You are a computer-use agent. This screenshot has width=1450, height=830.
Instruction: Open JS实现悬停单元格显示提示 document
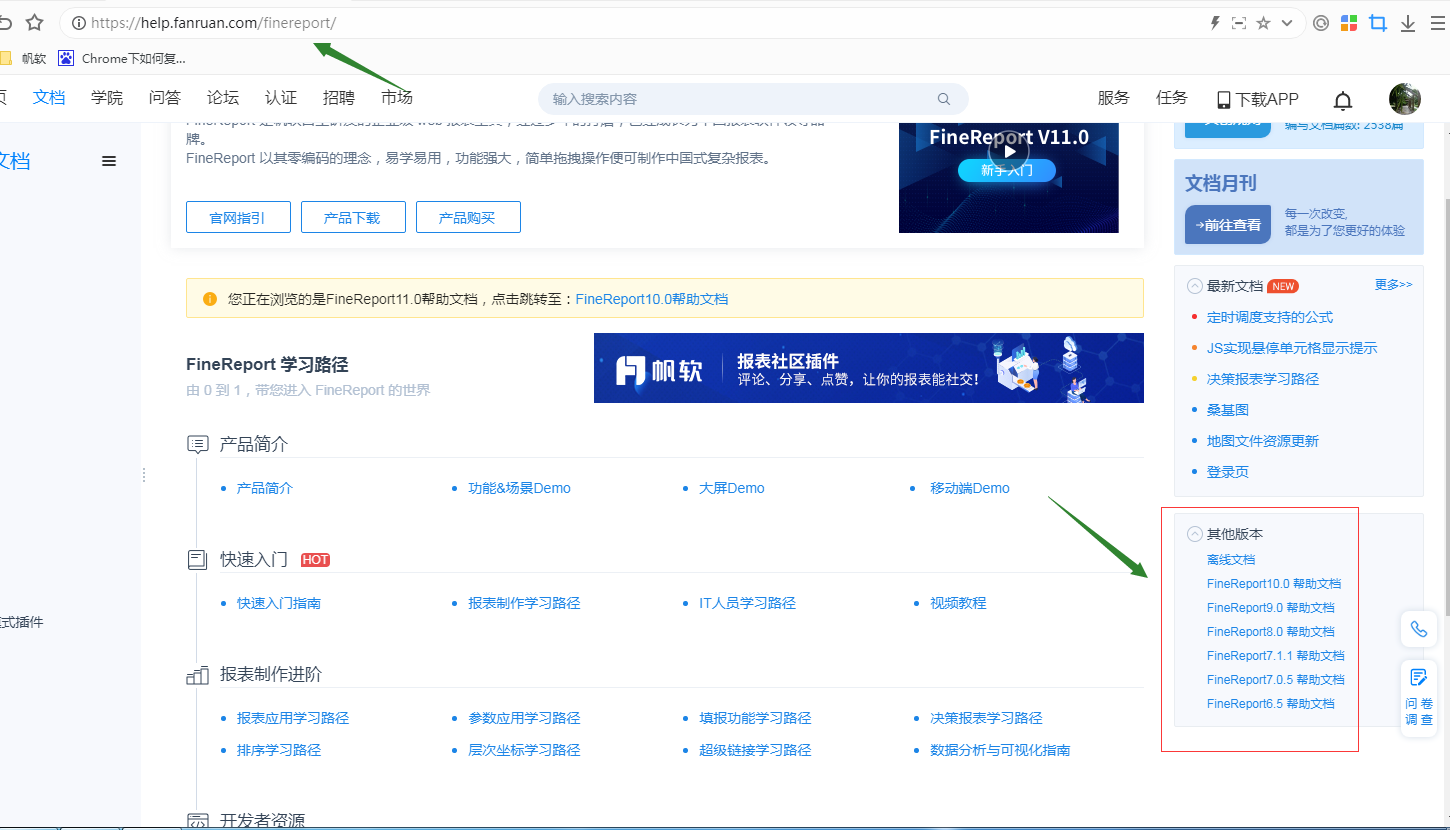1292,348
